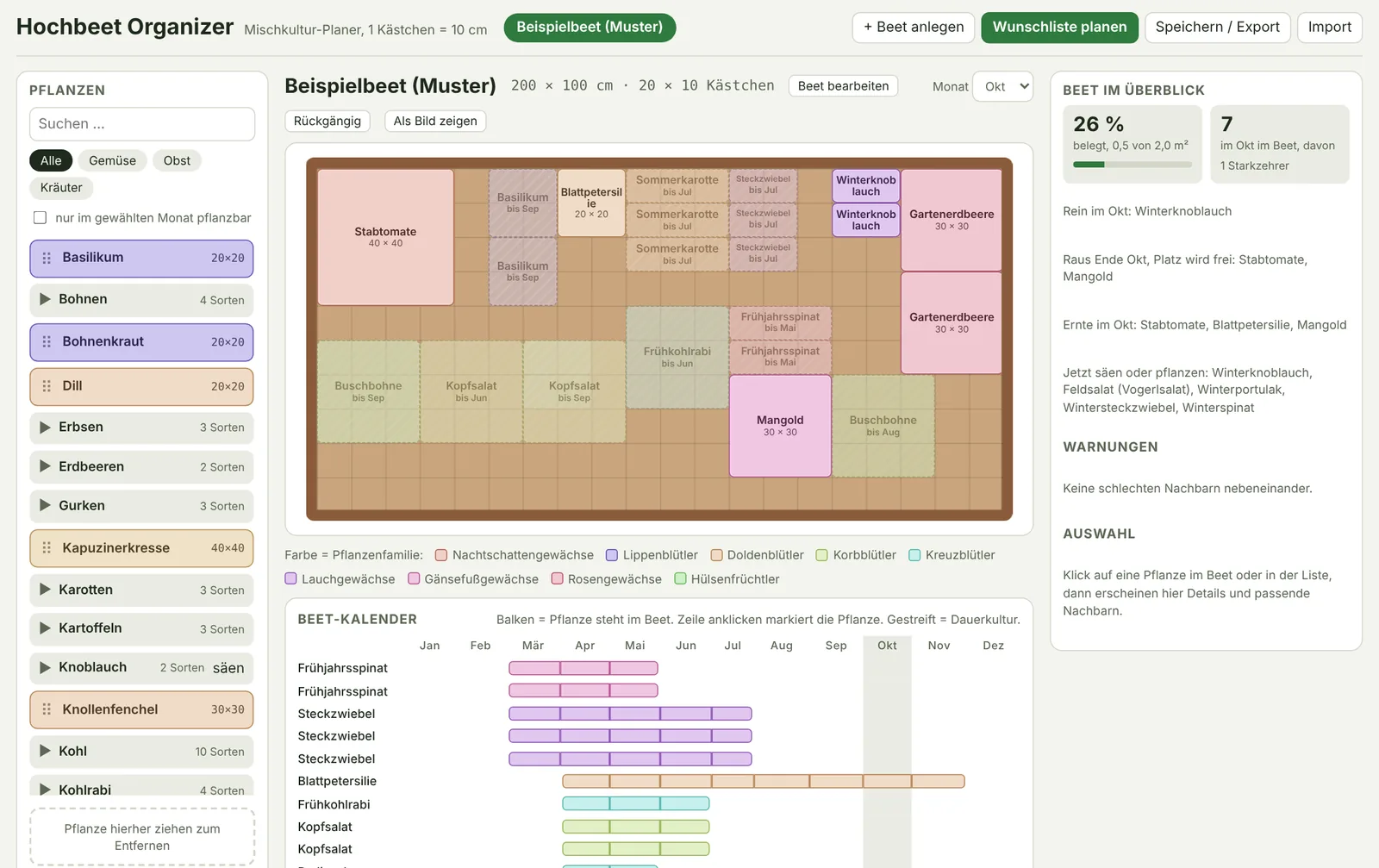Click the '7 im Okt im Beet' stat card
The height and width of the screenshot is (868, 1379).
1280,144
